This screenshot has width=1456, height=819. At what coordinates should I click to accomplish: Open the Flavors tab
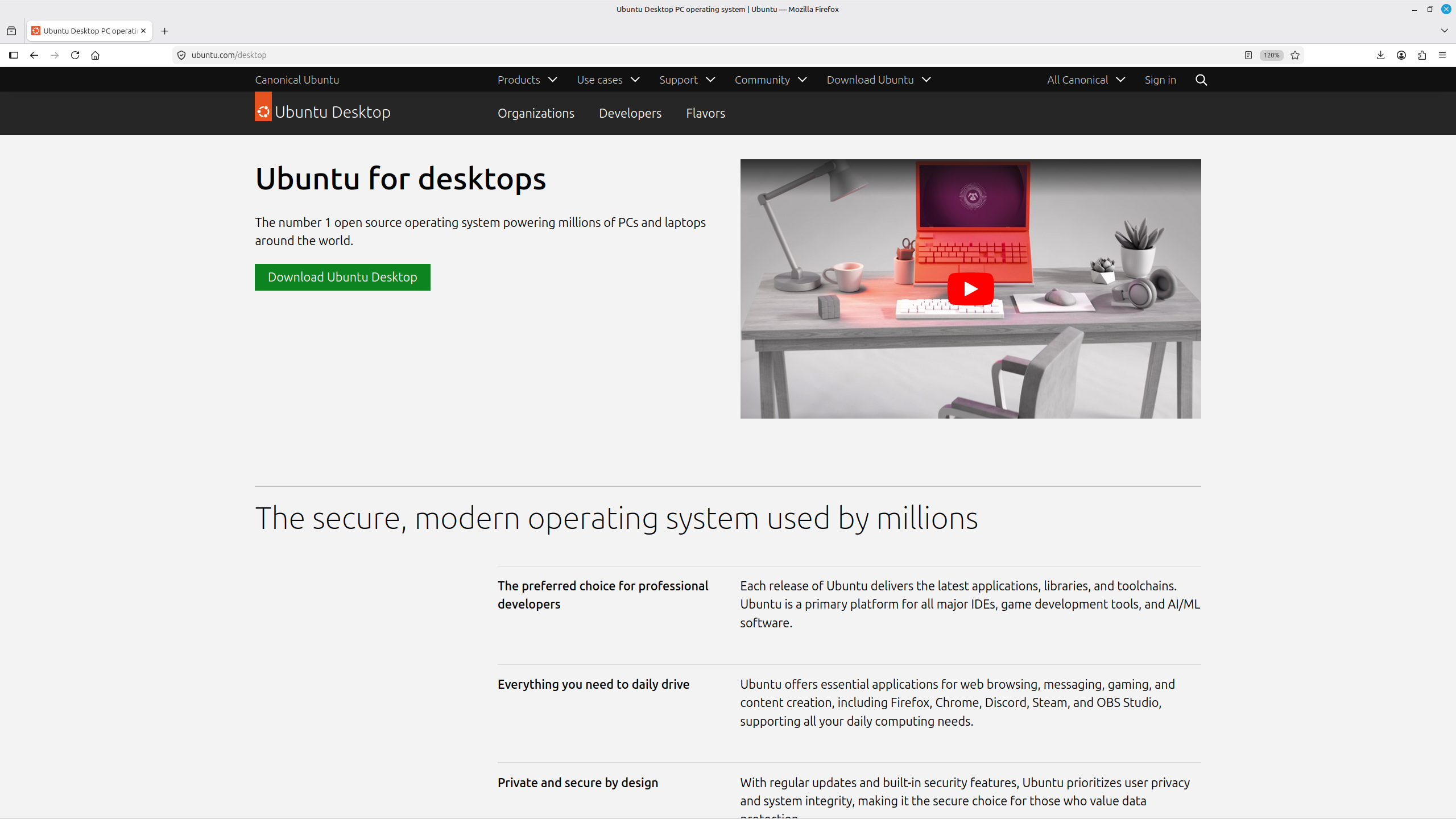click(705, 113)
